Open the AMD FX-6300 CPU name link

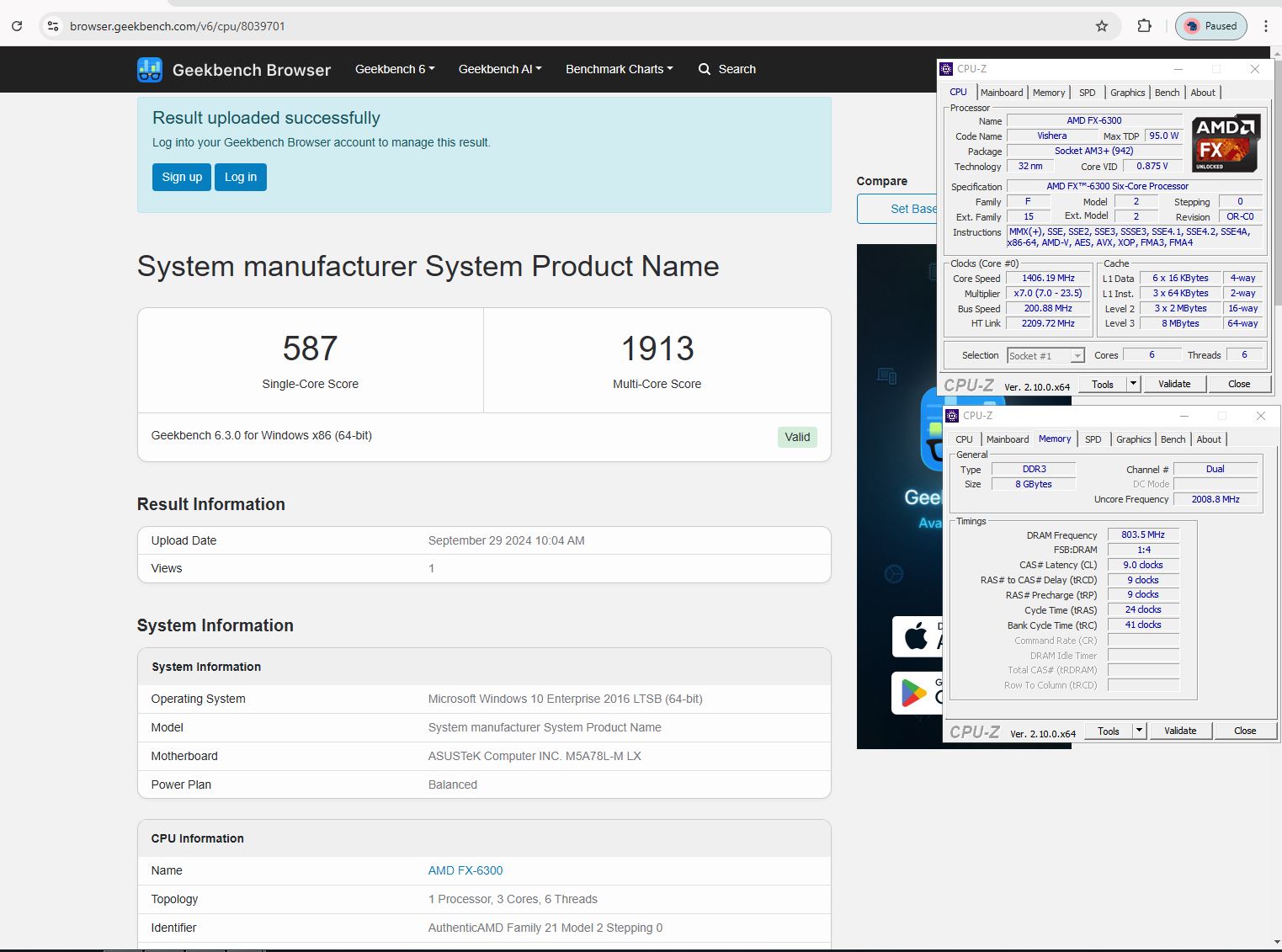465,870
